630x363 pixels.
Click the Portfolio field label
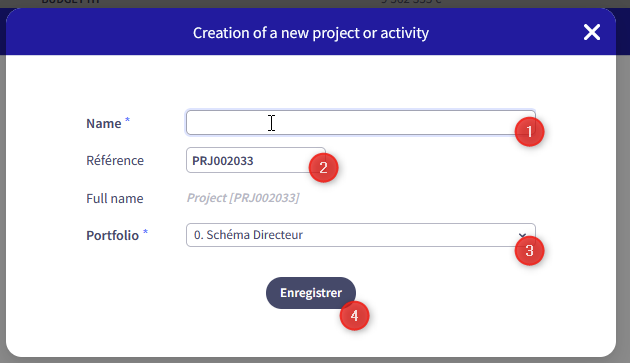112,235
